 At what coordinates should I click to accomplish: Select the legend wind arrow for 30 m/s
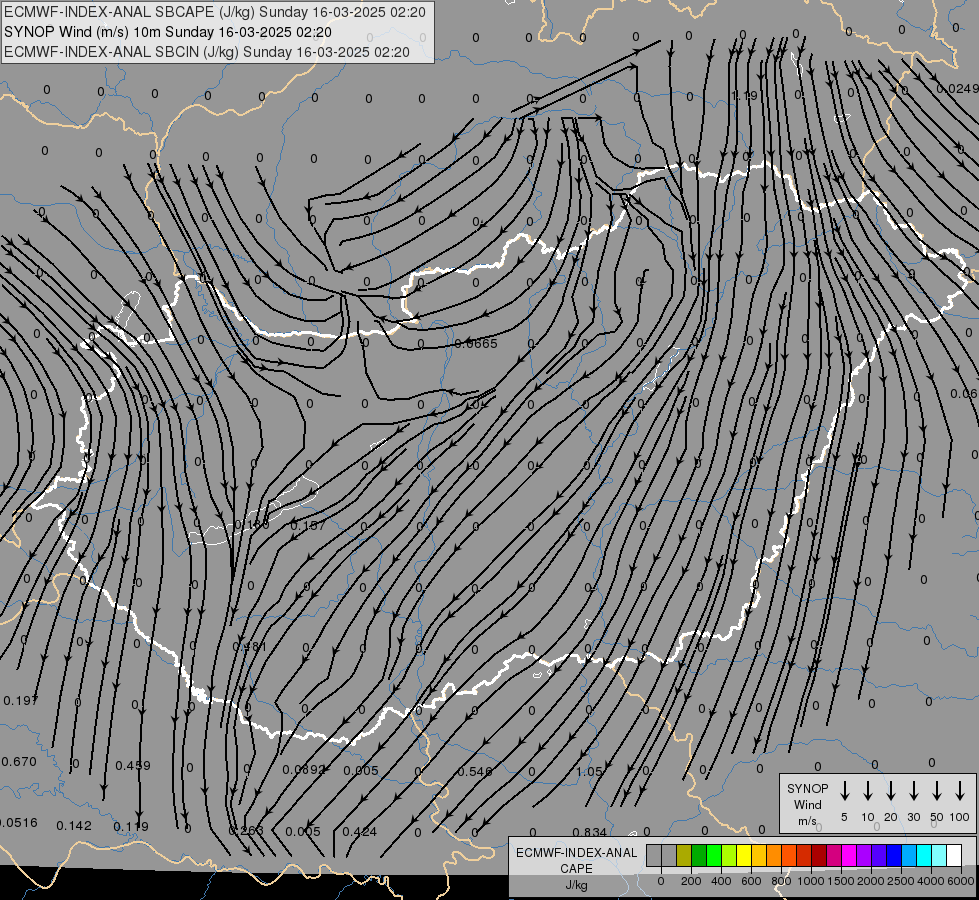point(913,791)
